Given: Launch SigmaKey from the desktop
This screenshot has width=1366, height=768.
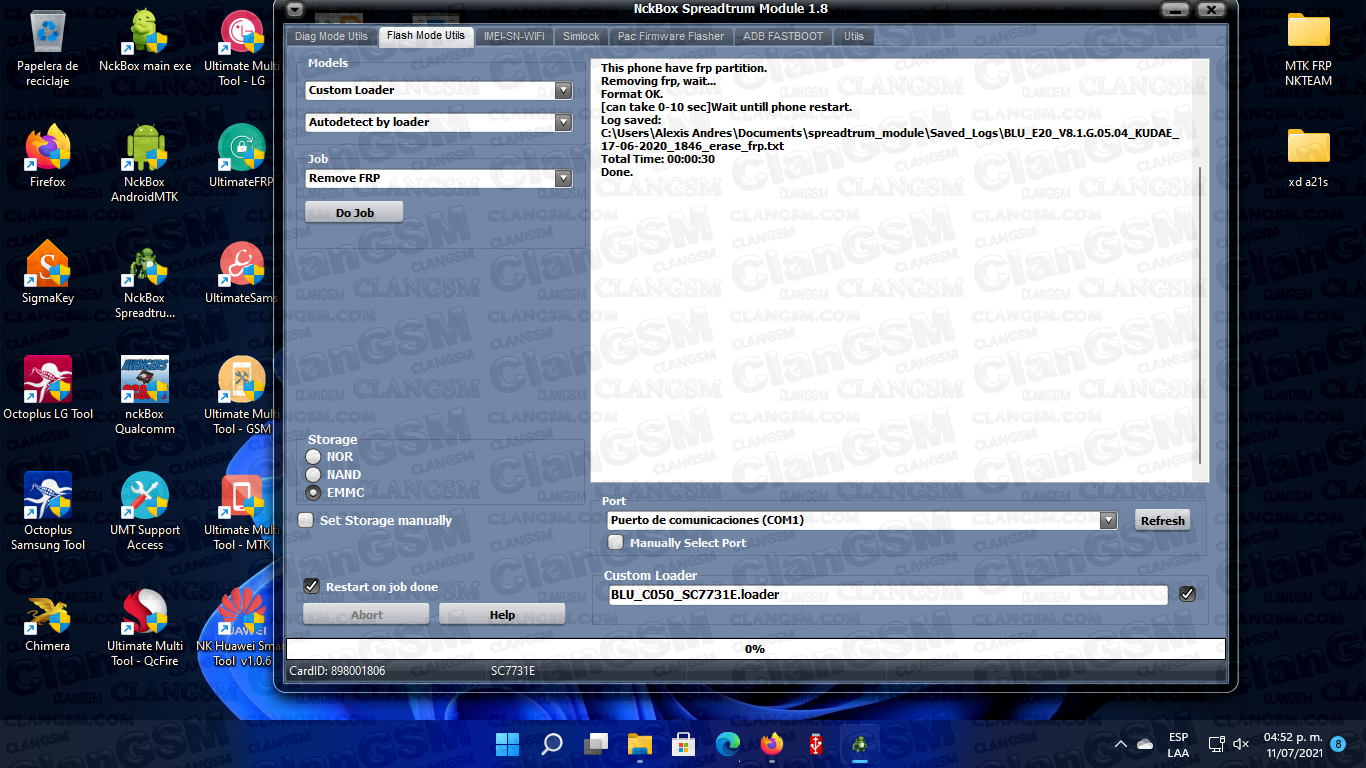Looking at the screenshot, I should 46,268.
